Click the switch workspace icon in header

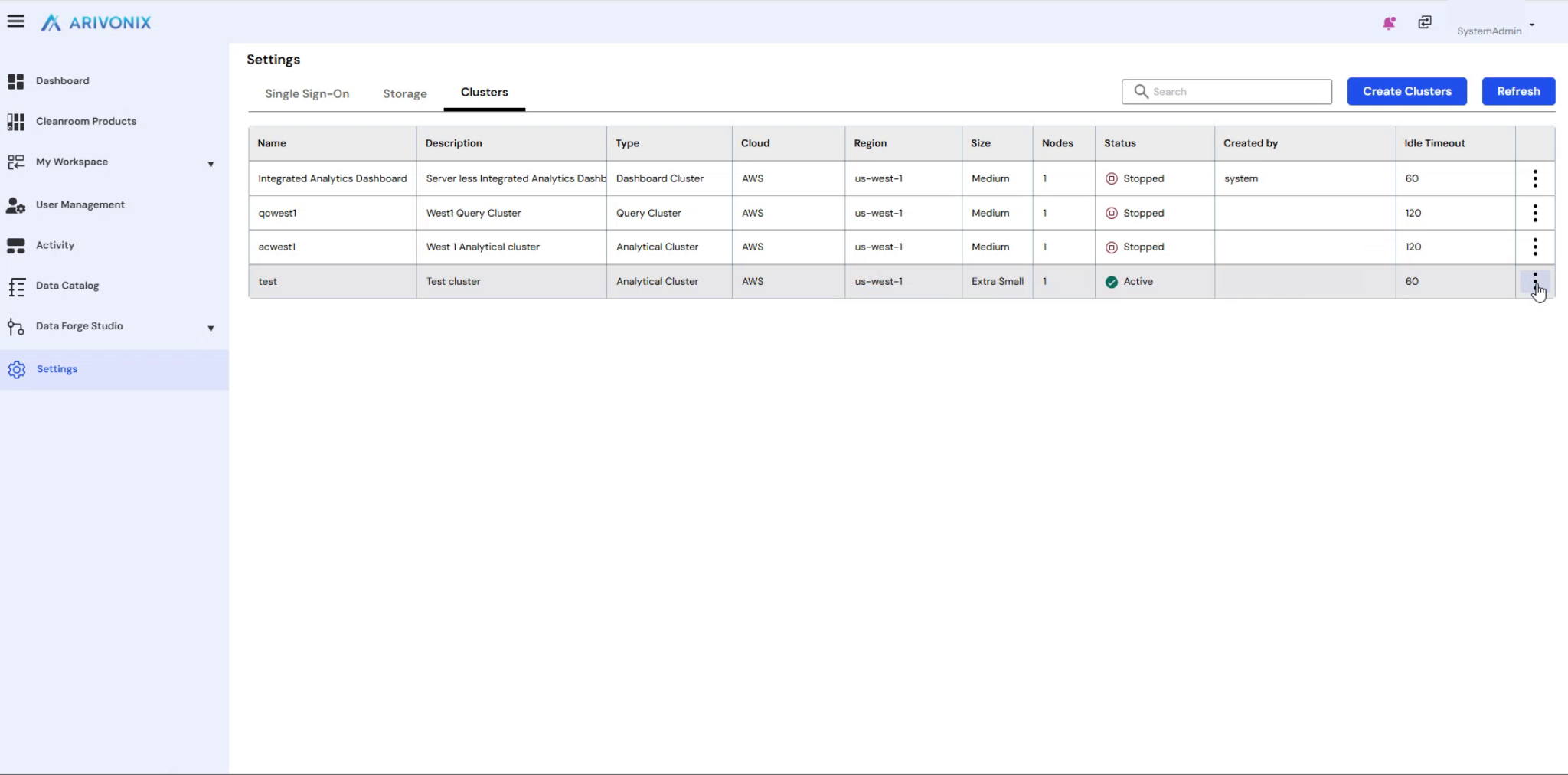pos(1425,22)
